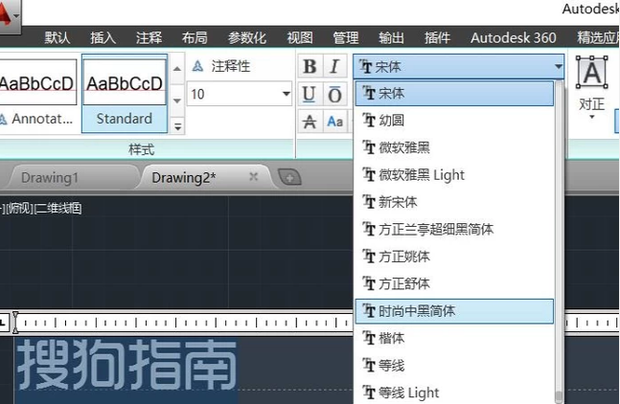Click the Strikethrough formatting icon
This screenshot has width=620, height=404.
pyautogui.click(x=309, y=121)
